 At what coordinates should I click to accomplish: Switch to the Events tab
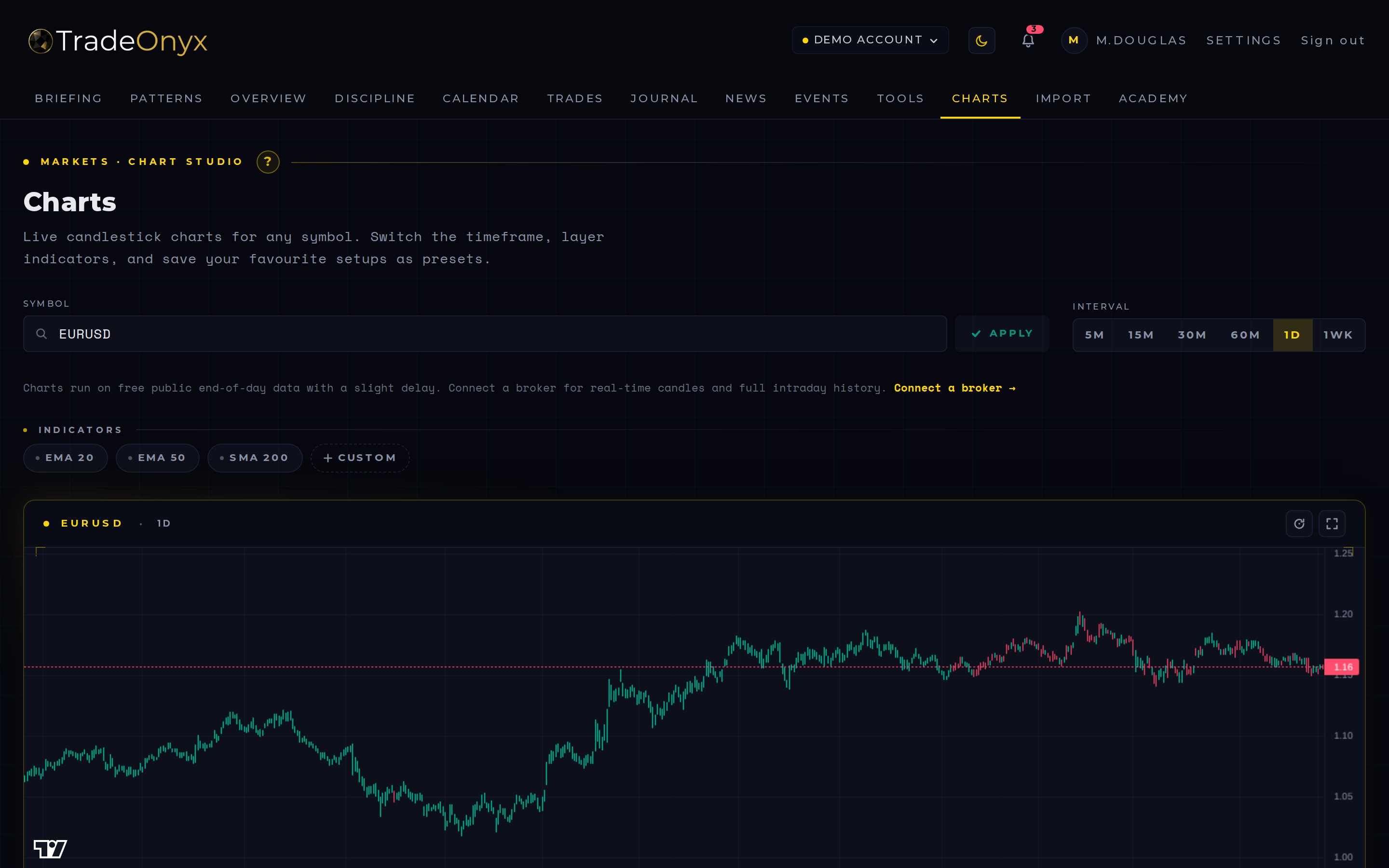[x=821, y=99]
